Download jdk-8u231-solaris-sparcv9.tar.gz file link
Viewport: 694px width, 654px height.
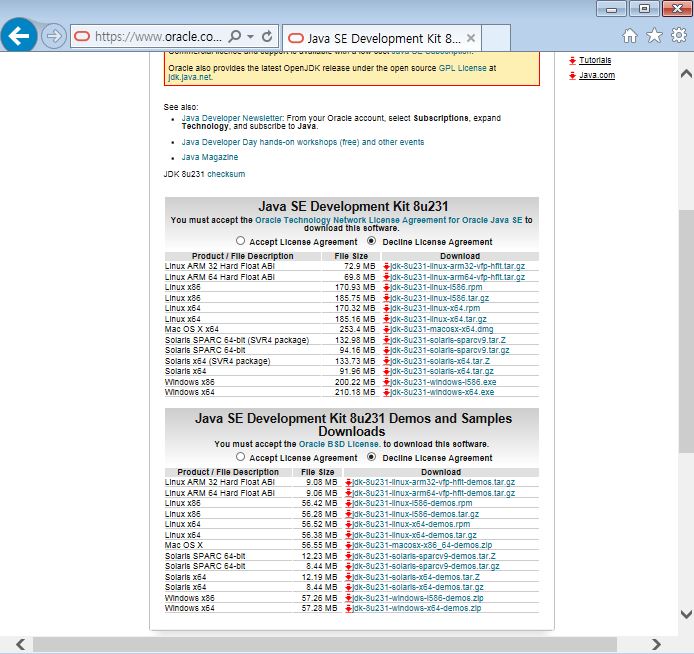pos(450,350)
